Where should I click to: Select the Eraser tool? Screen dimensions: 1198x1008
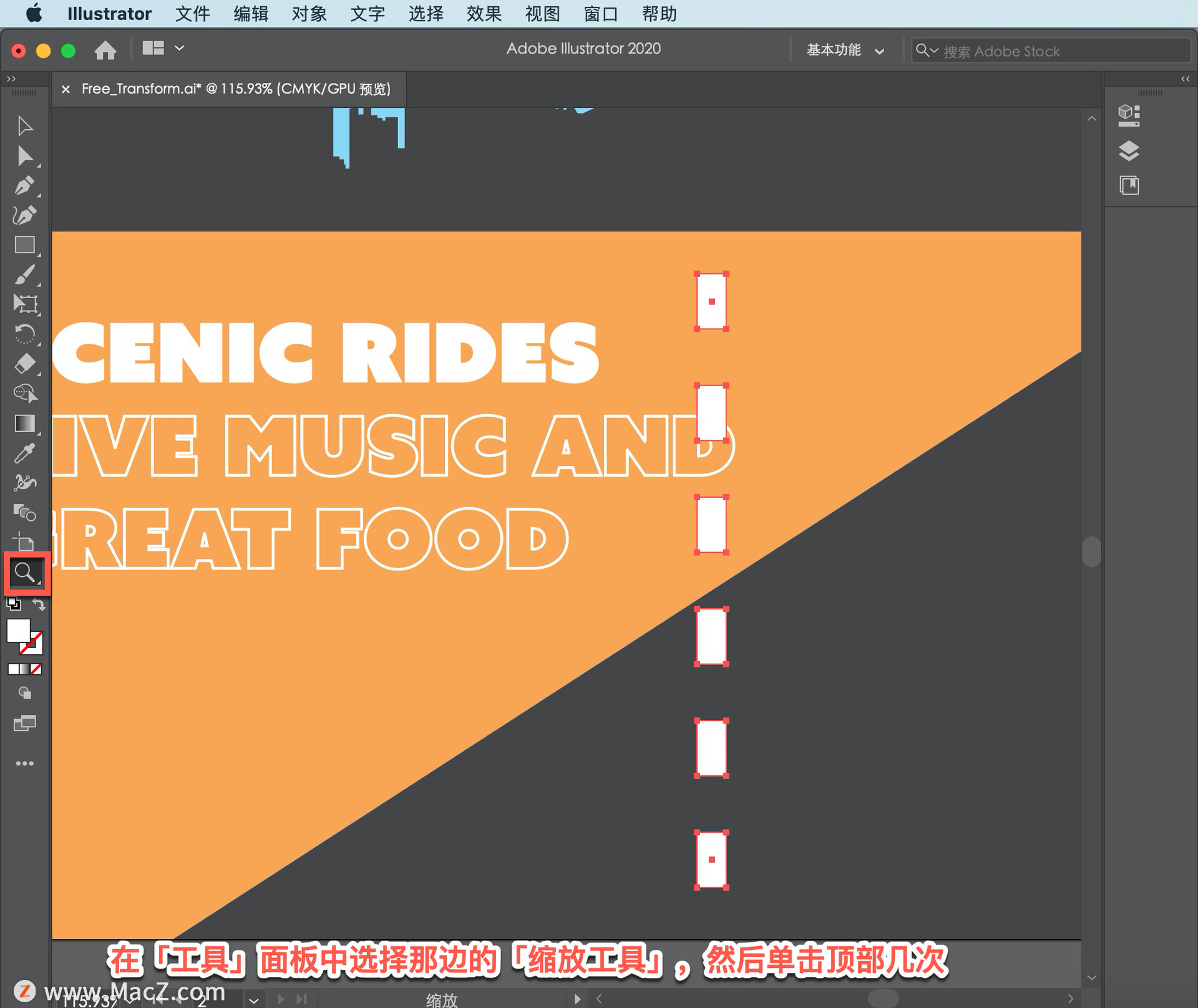25,364
